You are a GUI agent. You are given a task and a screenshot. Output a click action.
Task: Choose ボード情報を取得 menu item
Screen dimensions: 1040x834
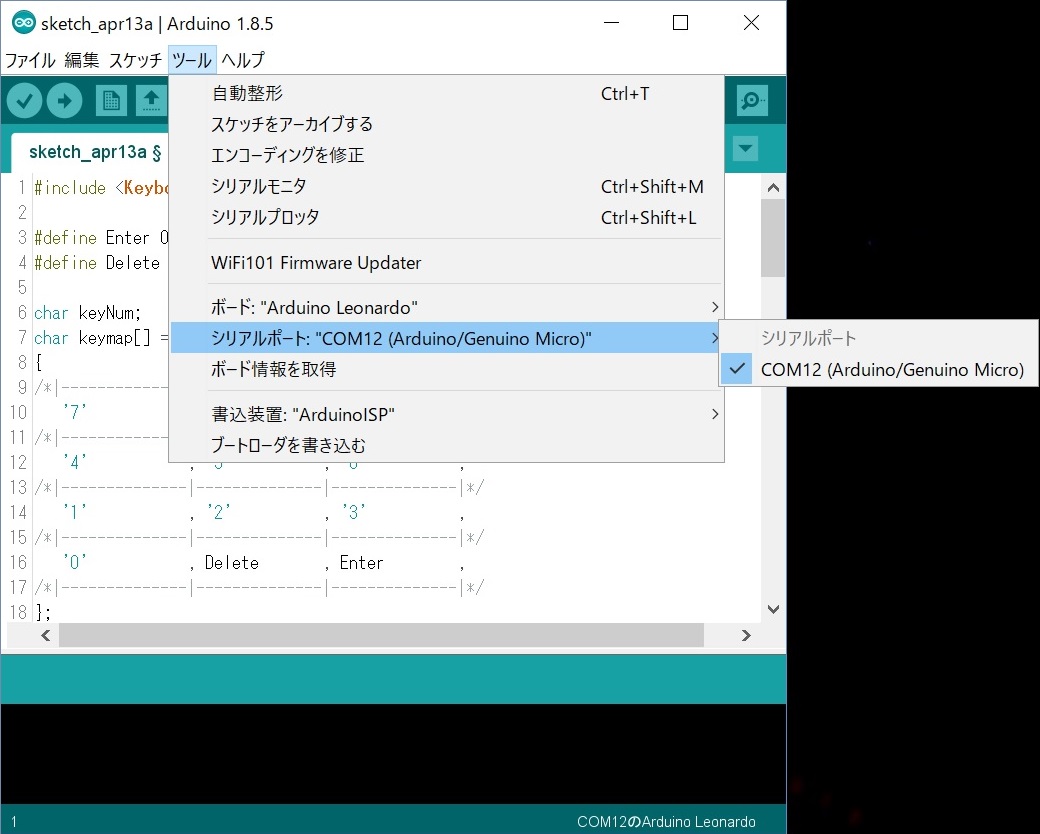446,369
